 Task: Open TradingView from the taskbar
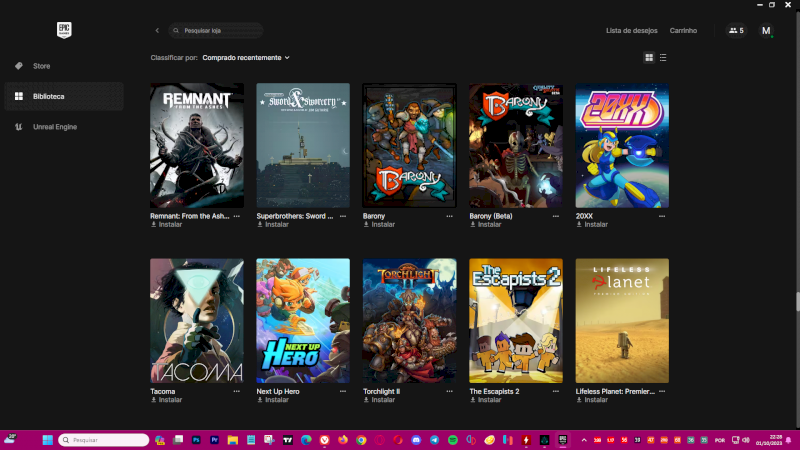coord(288,440)
